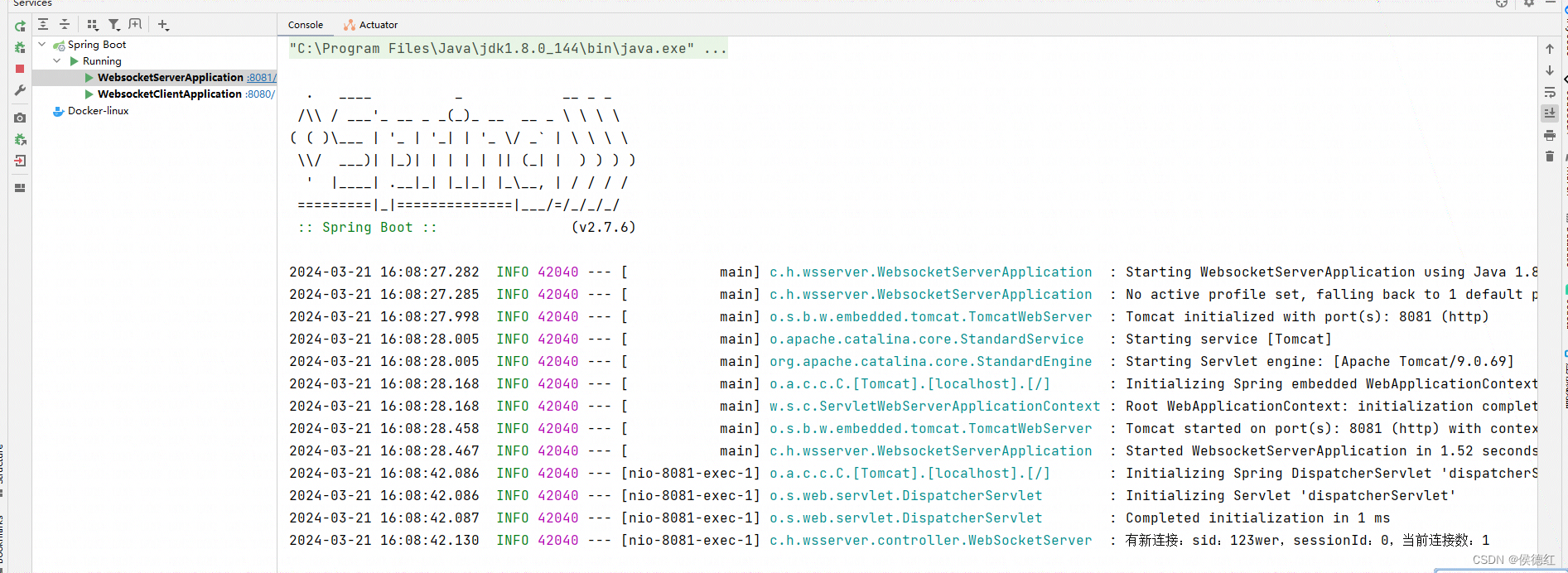This screenshot has height=573, width=1568.
Task: Stop the running service with red square
Action: [20, 69]
